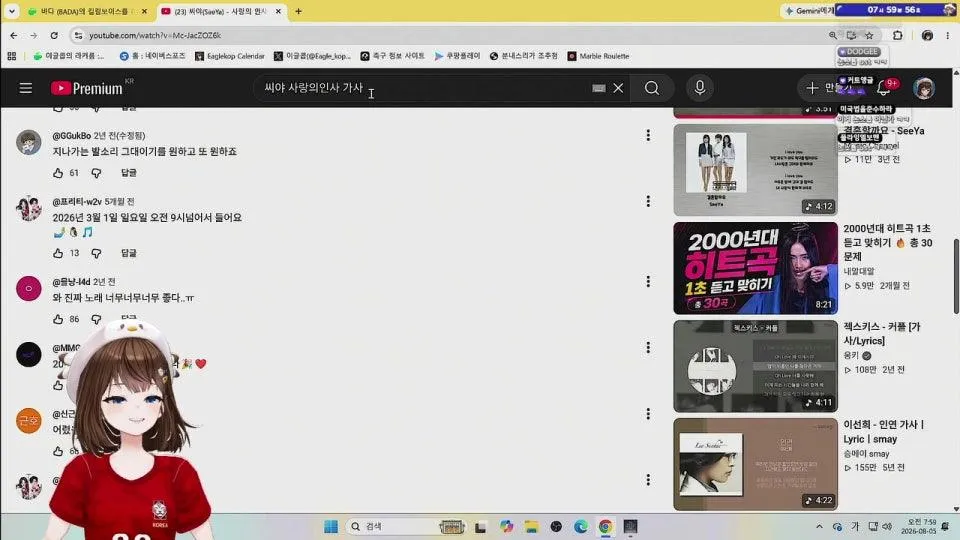The width and height of the screenshot is (960, 540).
Task: Open 젝스키스 - 커플 video thumbnail
Action: coord(756,366)
